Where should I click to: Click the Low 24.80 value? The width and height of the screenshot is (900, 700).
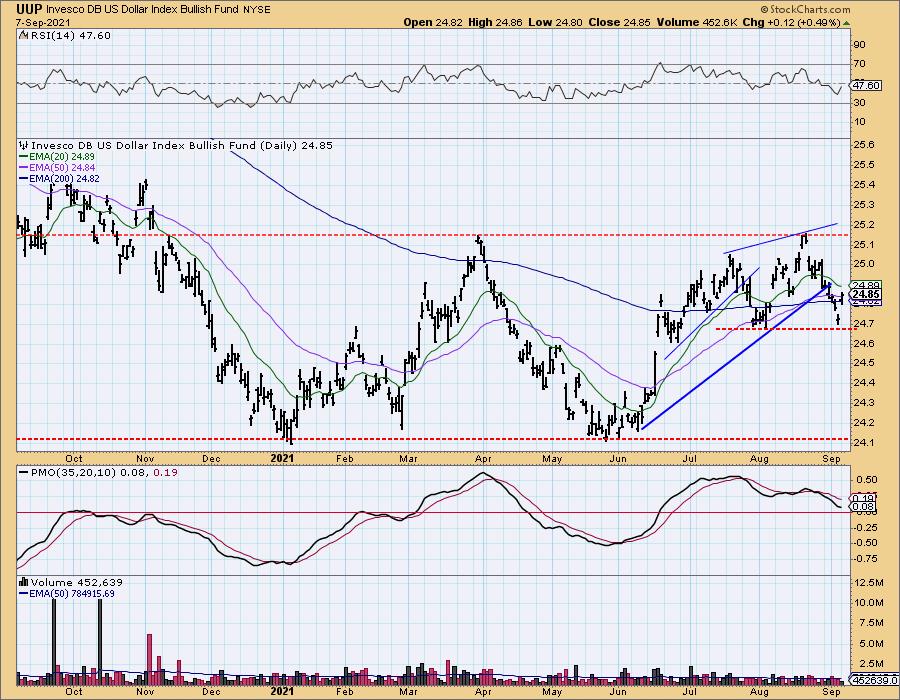pyautogui.click(x=555, y=22)
